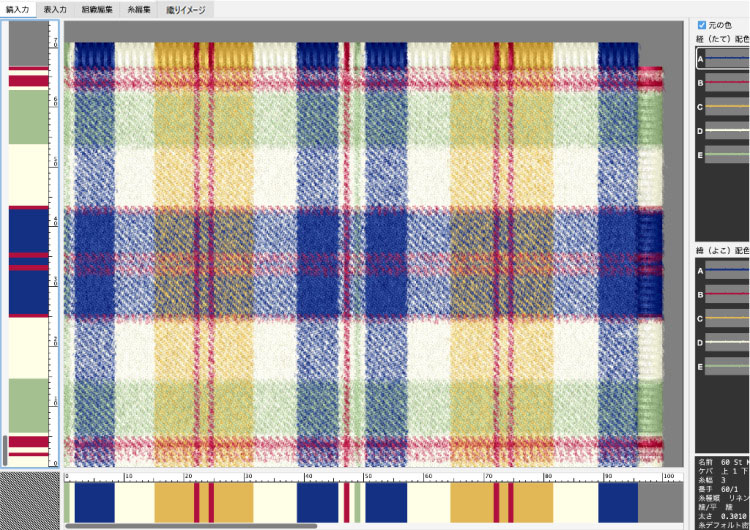The width and height of the screenshot is (750, 530).
Task: Select the 糸編集 tab
Action: [138, 8]
